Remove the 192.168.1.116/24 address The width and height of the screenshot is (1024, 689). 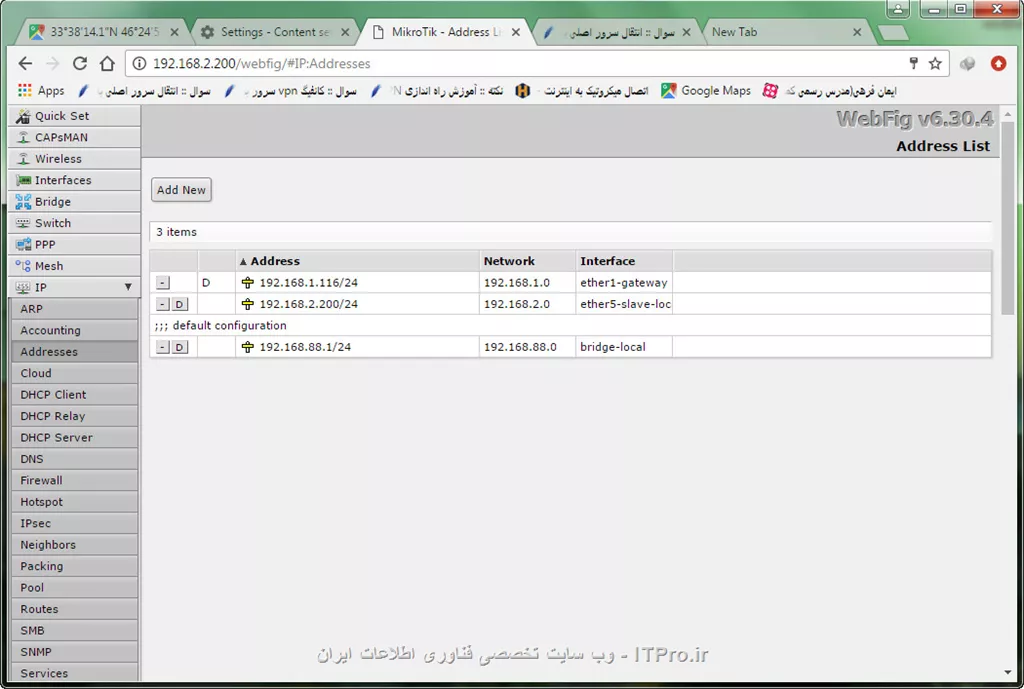(163, 283)
